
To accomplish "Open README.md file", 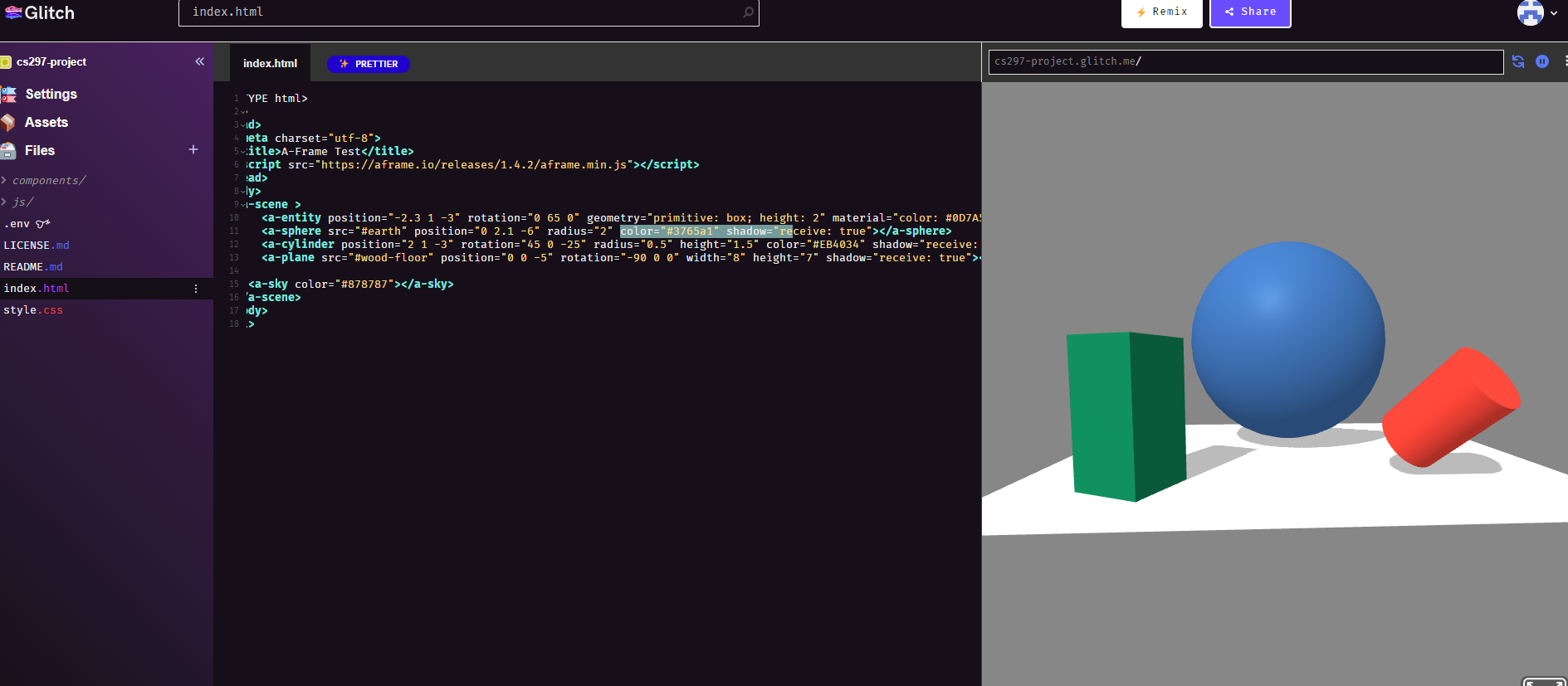I will coord(33,267).
